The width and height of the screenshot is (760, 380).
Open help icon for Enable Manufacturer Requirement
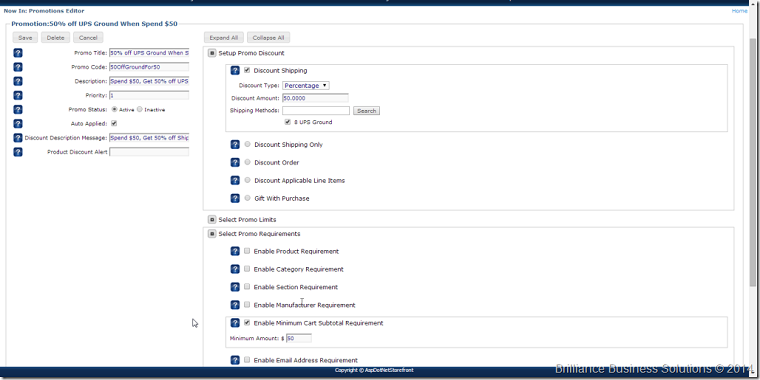[235, 305]
